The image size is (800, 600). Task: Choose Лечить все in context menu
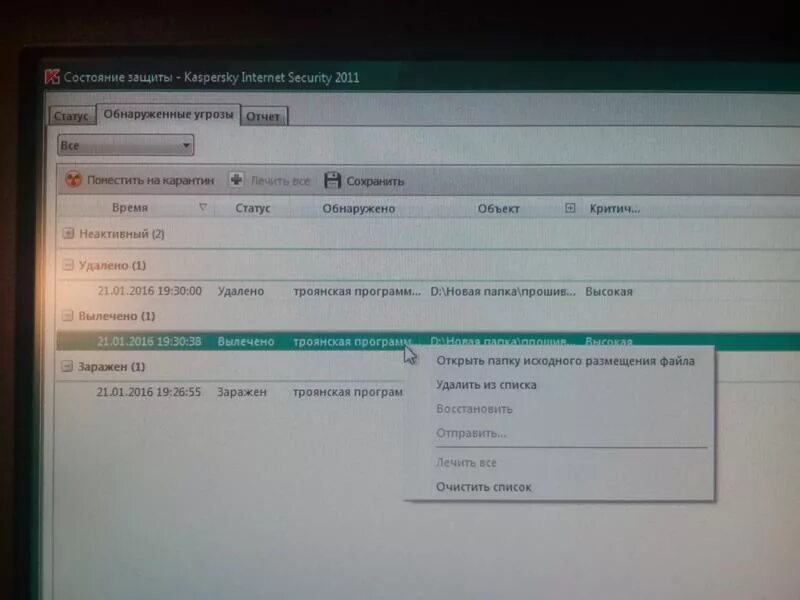point(466,463)
